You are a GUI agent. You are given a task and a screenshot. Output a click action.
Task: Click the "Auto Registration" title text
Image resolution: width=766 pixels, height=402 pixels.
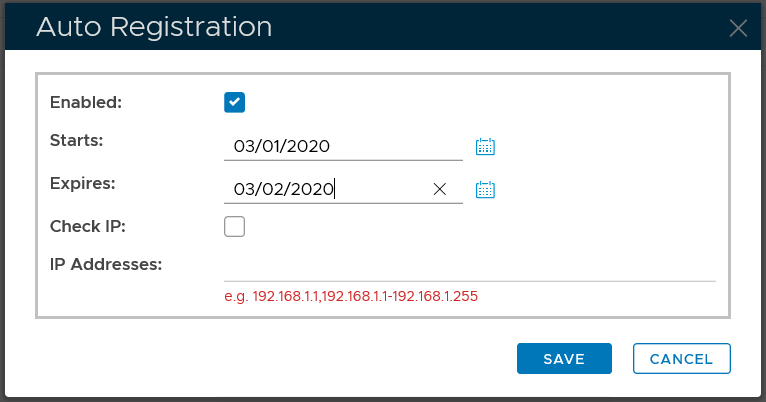154,27
